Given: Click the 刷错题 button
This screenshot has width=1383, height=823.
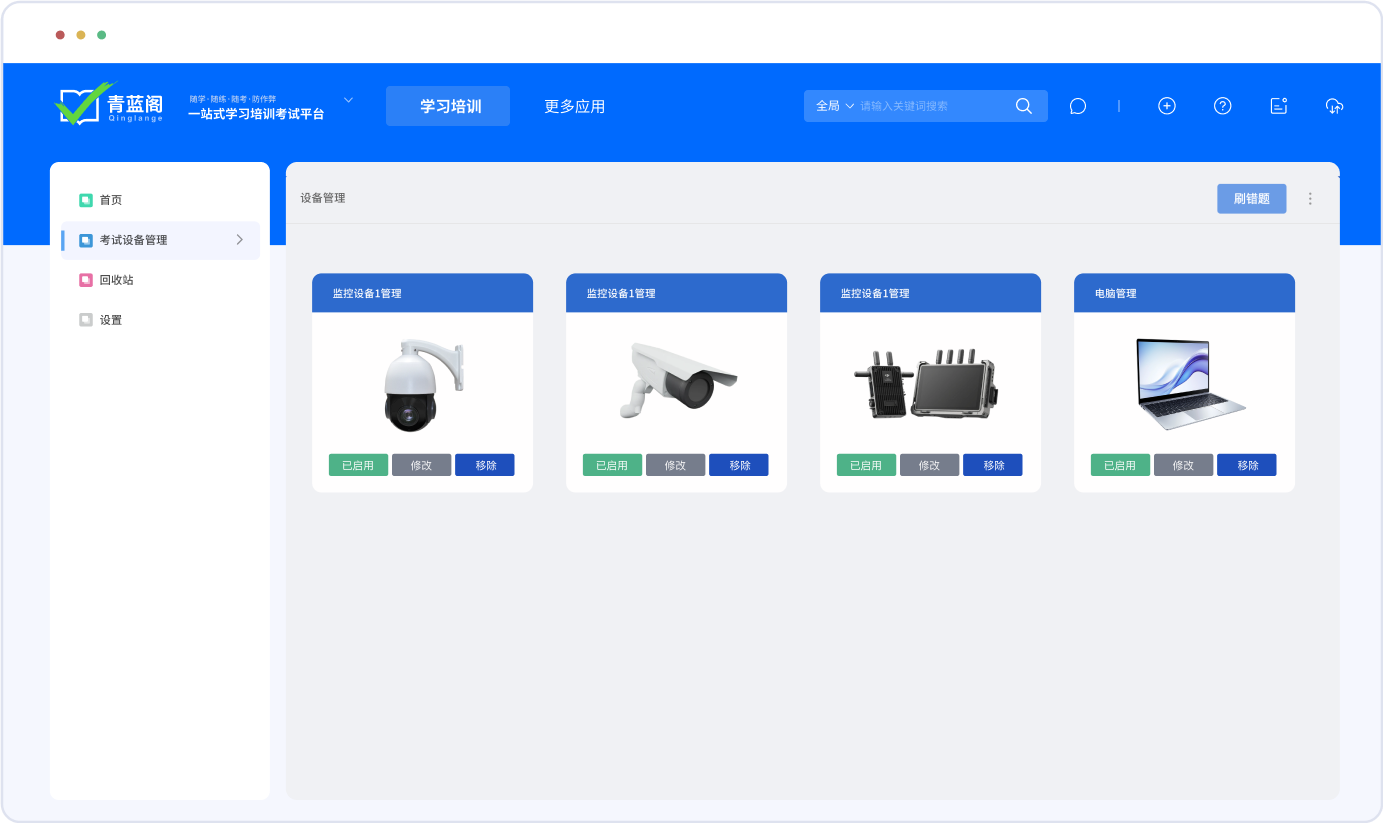Looking at the screenshot, I should click(1251, 199).
